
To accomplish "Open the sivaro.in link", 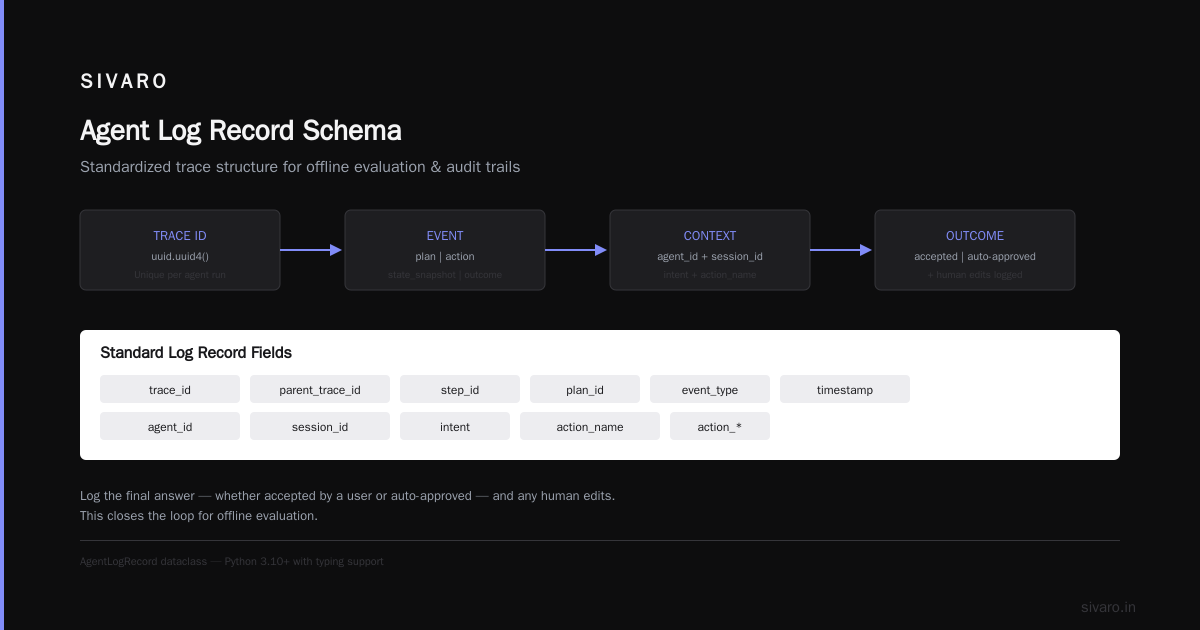I will point(1108,607).
